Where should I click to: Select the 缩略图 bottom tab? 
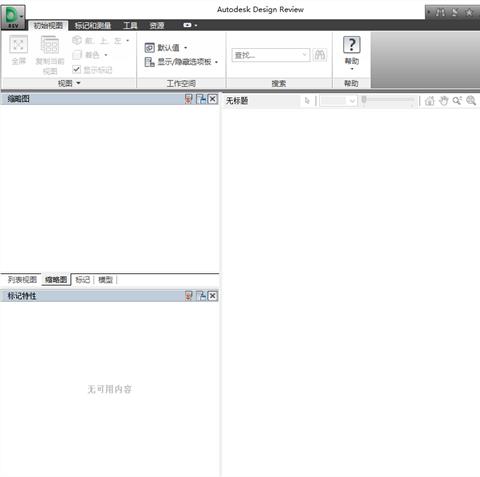point(56,279)
